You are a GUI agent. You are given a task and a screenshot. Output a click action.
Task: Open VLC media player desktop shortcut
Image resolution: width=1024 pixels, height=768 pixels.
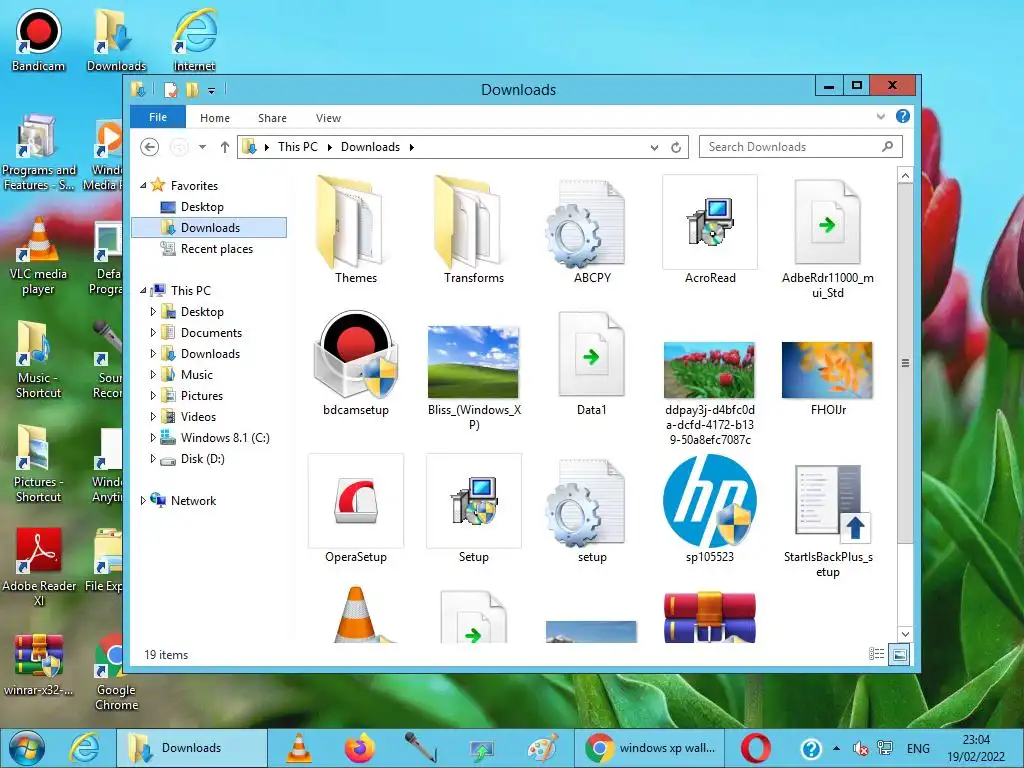pos(39,257)
